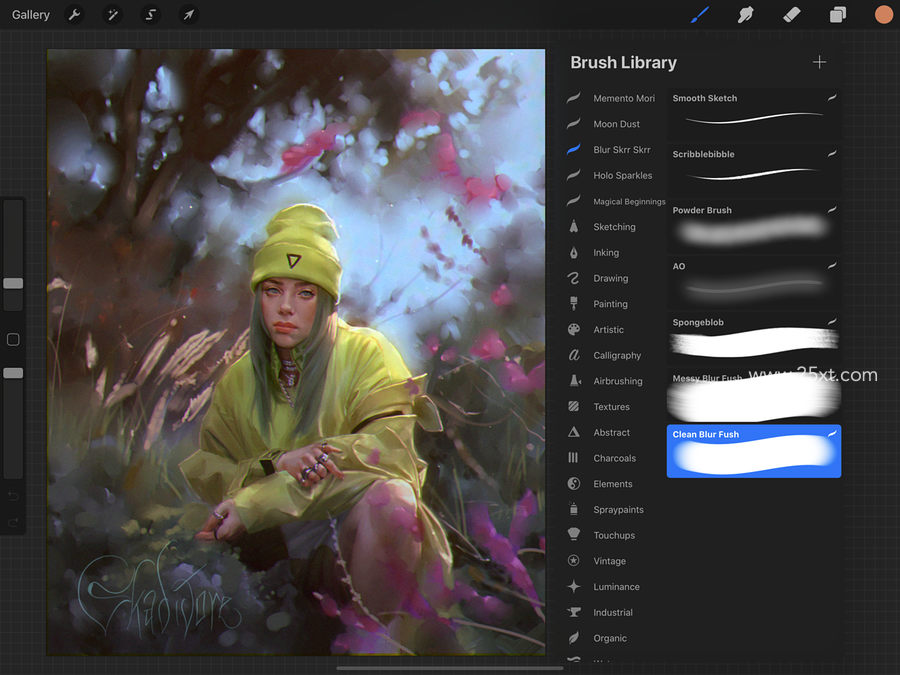The height and width of the screenshot is (675, 900).
Task: Click the Luminance sparkle icon
Action: click(573, 587)
